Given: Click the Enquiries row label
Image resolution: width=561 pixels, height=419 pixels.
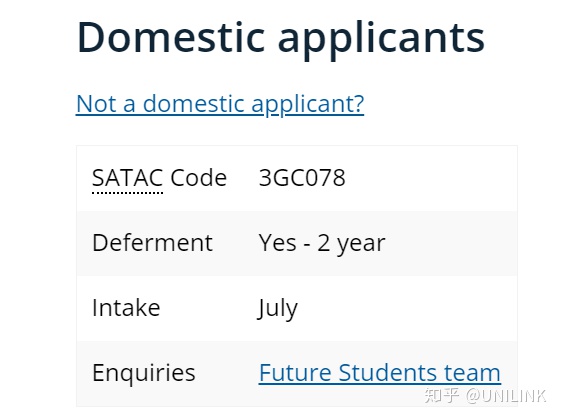Looking at the screenshot, I should click(x=144, y=373).
